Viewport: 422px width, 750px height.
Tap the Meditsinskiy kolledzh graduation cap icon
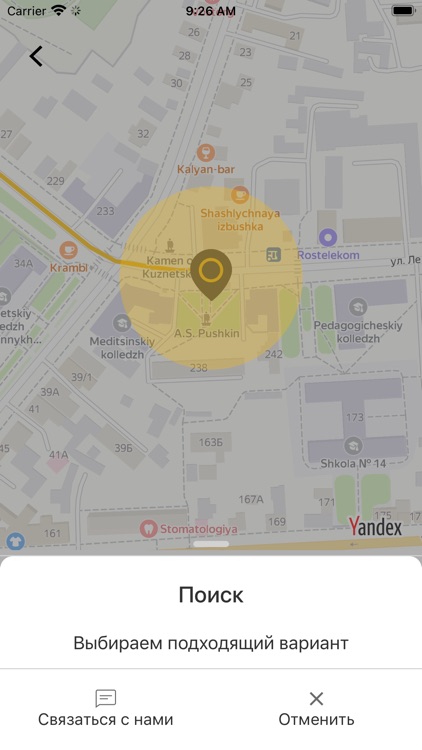click(x=122, y=324)
